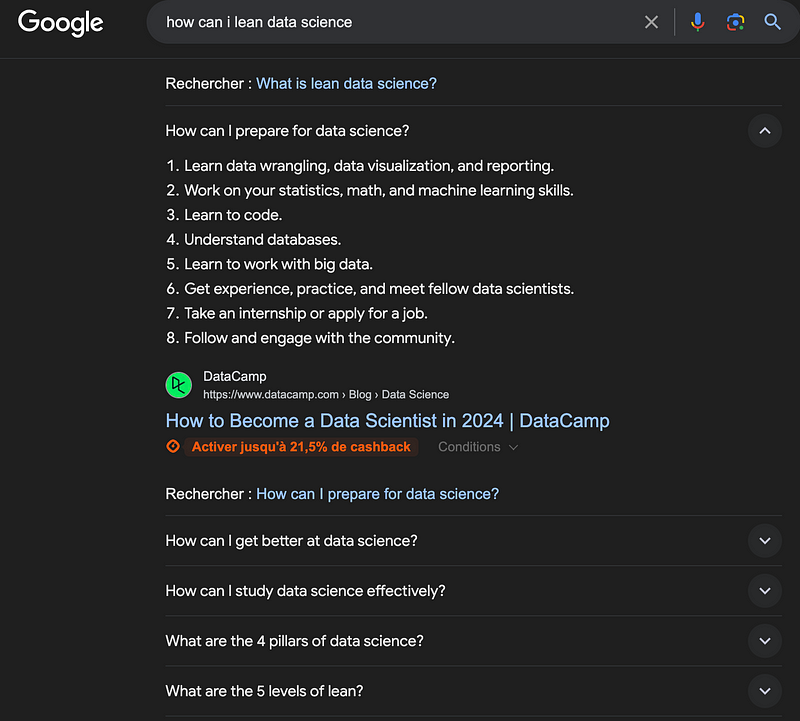Viewport: 800px width, 721px height.
Task: Open 'How to Become a Data Scientist in 2024'
Action: click(x=387, y=421)
